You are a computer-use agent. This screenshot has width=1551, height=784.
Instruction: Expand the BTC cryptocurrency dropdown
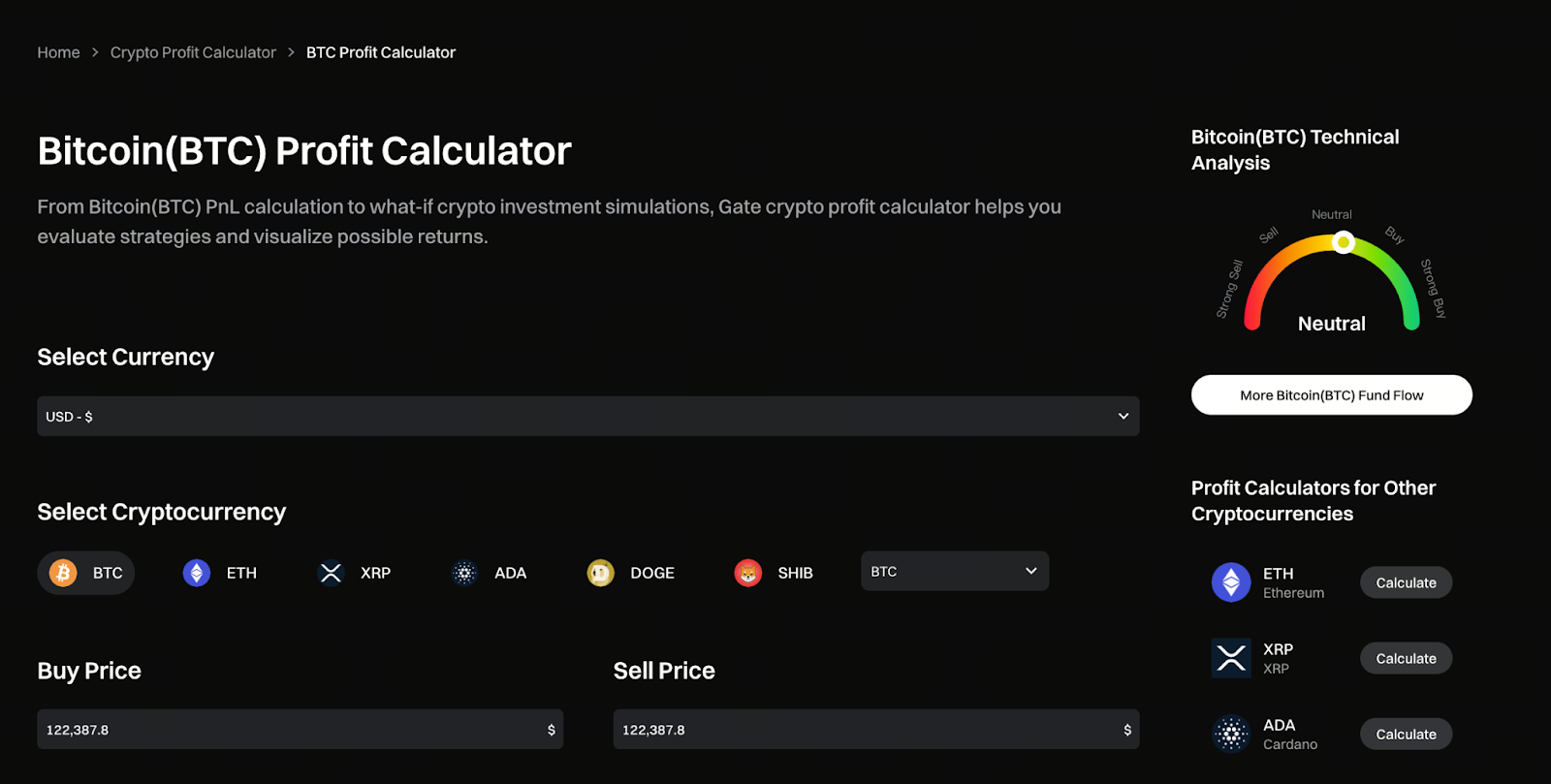[954, 571]
